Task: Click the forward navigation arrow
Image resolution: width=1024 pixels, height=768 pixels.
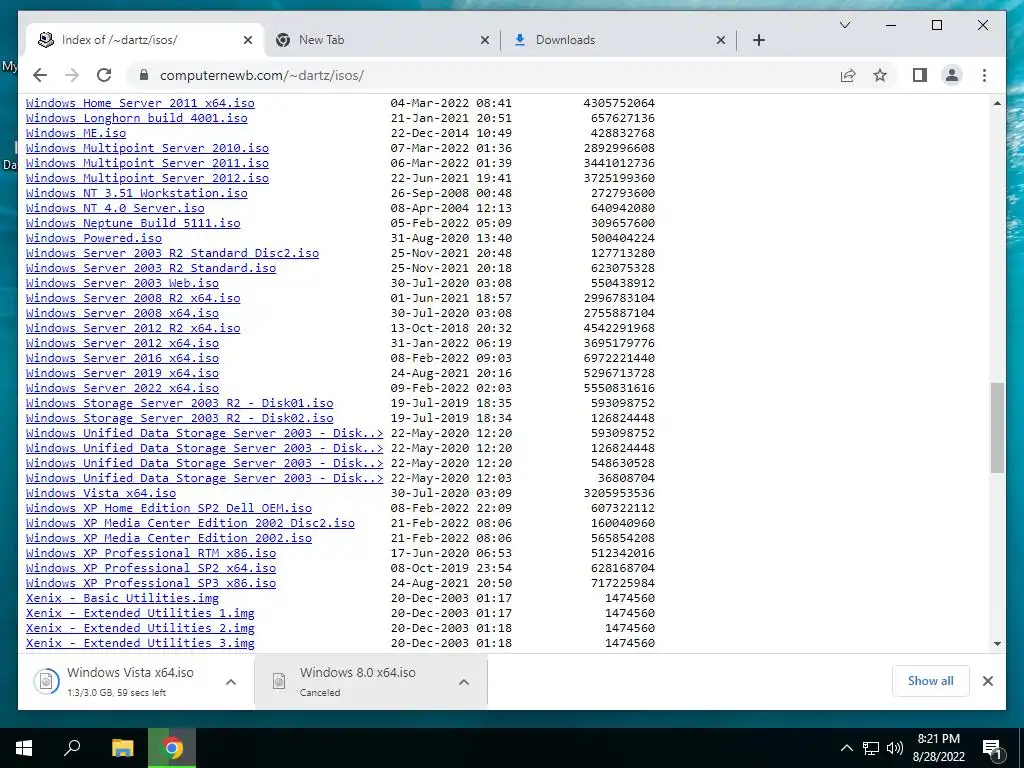Action: click(72, 75)
